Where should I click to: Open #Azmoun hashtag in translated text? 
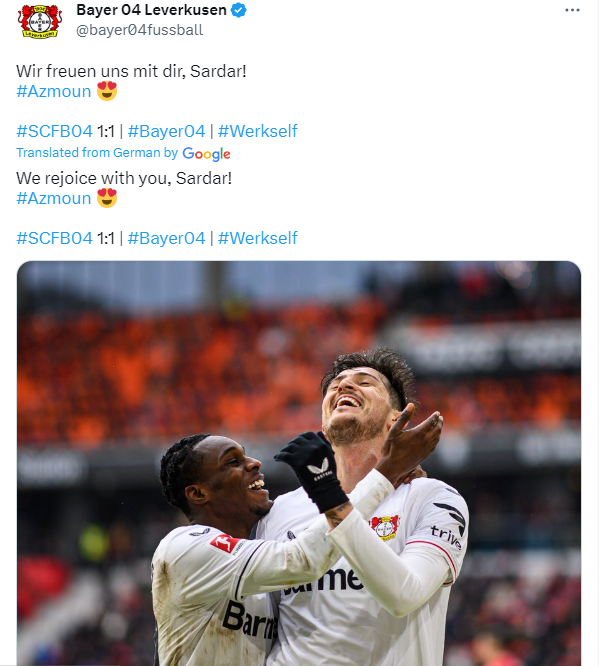(54, 198)
